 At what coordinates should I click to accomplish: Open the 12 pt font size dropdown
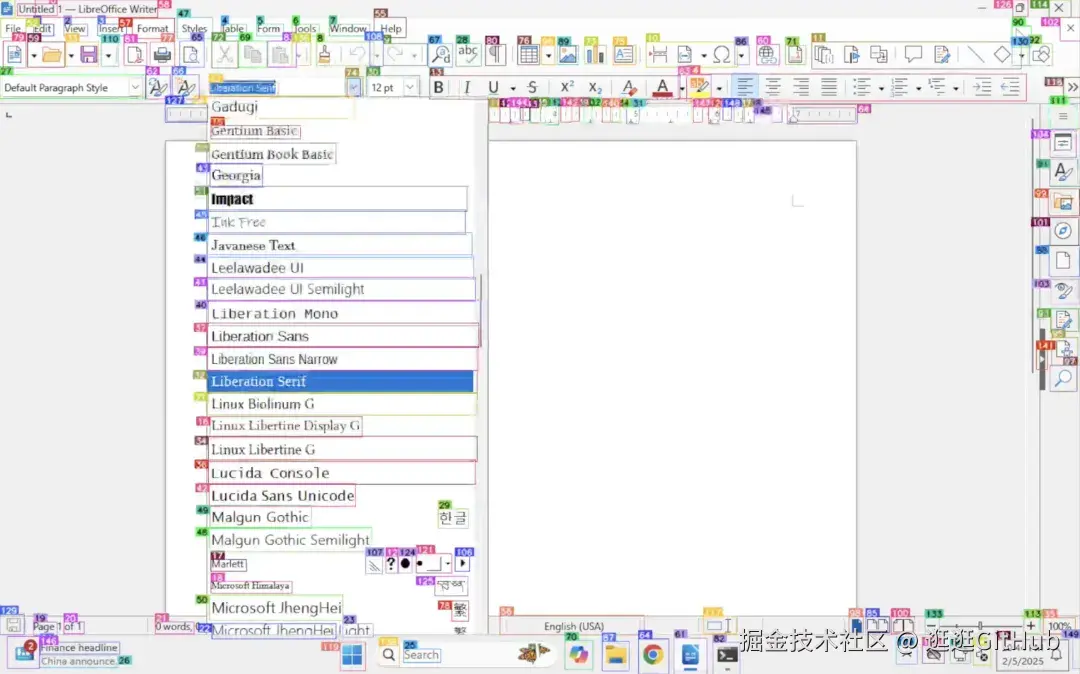tap(410, 87)
